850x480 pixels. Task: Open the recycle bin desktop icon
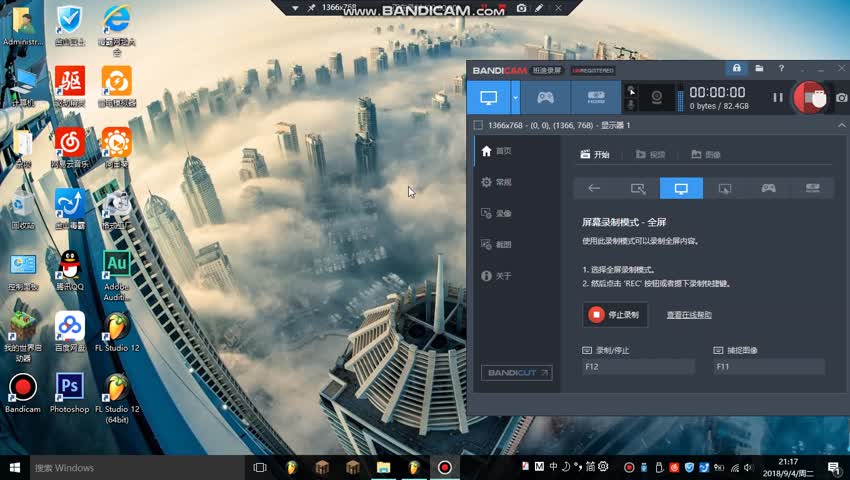(22, 209)
